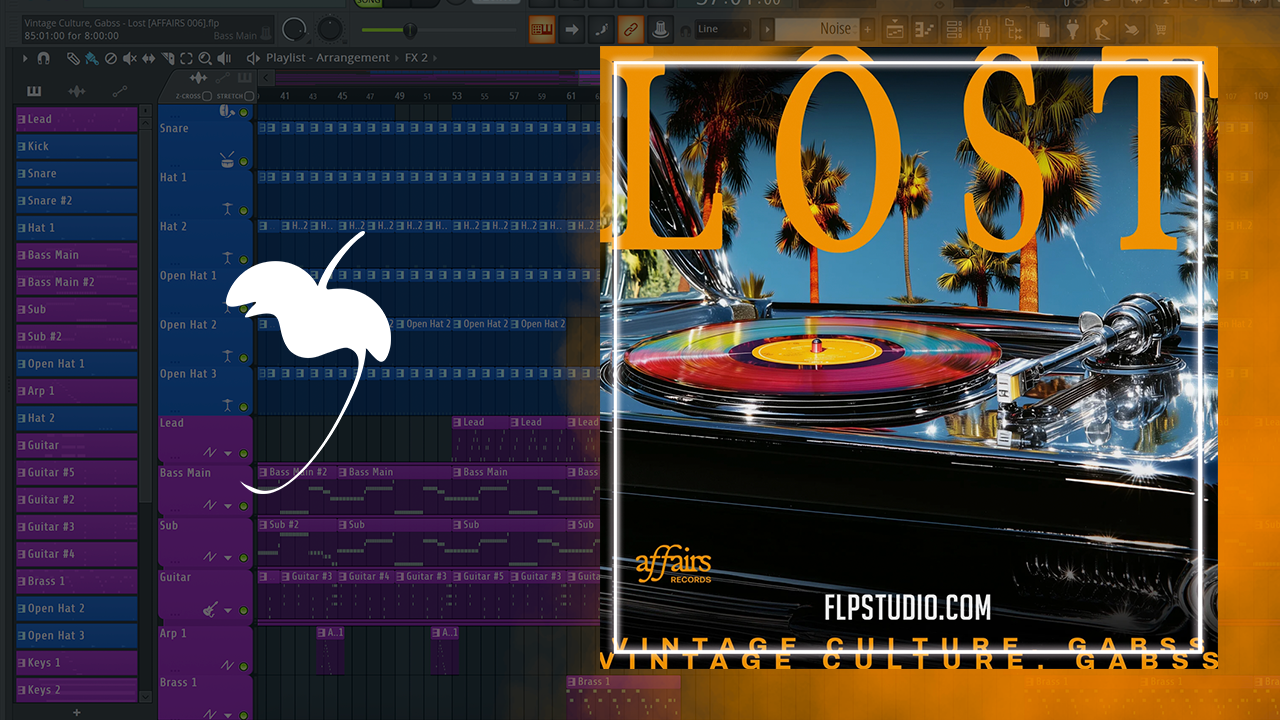The height and width of the screenshot is (720, 1280).
Task: Click the shopping cart content library icon
Action: (1161, 30)
